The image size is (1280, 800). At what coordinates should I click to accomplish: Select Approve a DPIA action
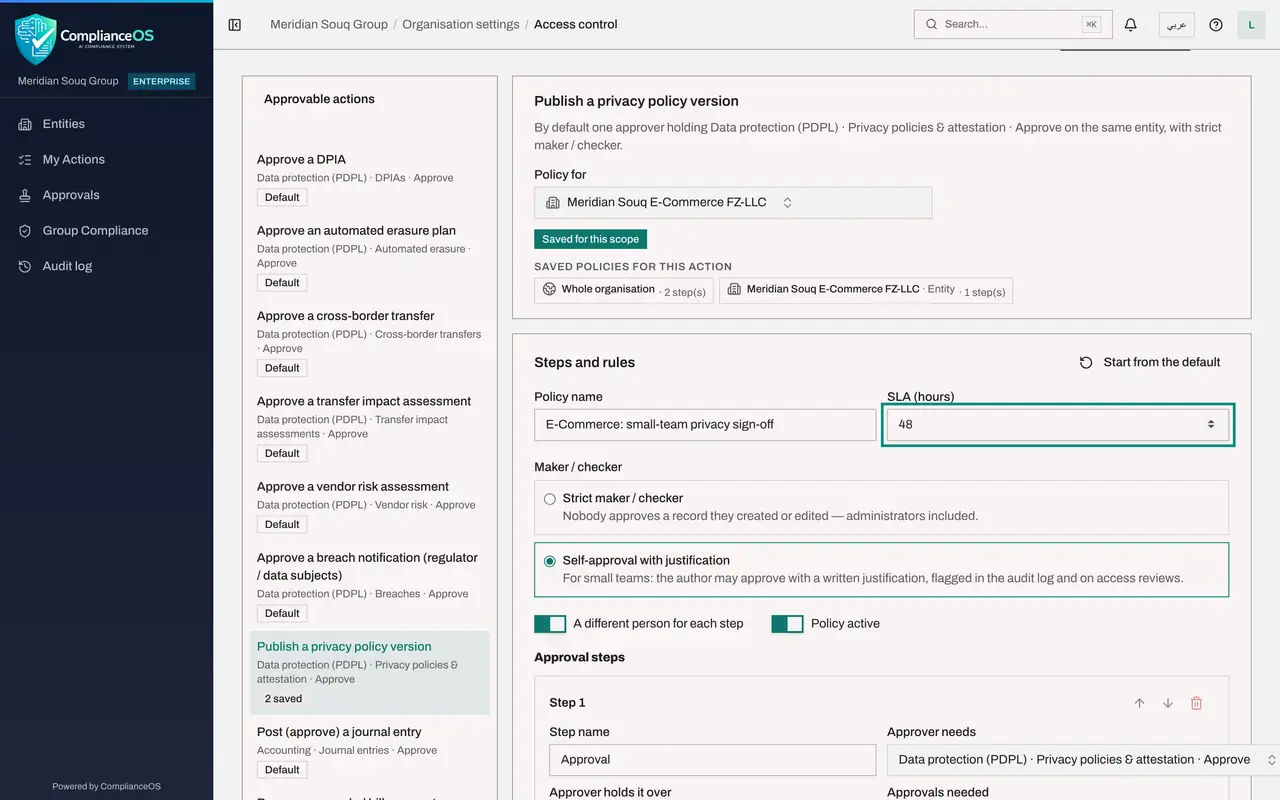[369, 178]
